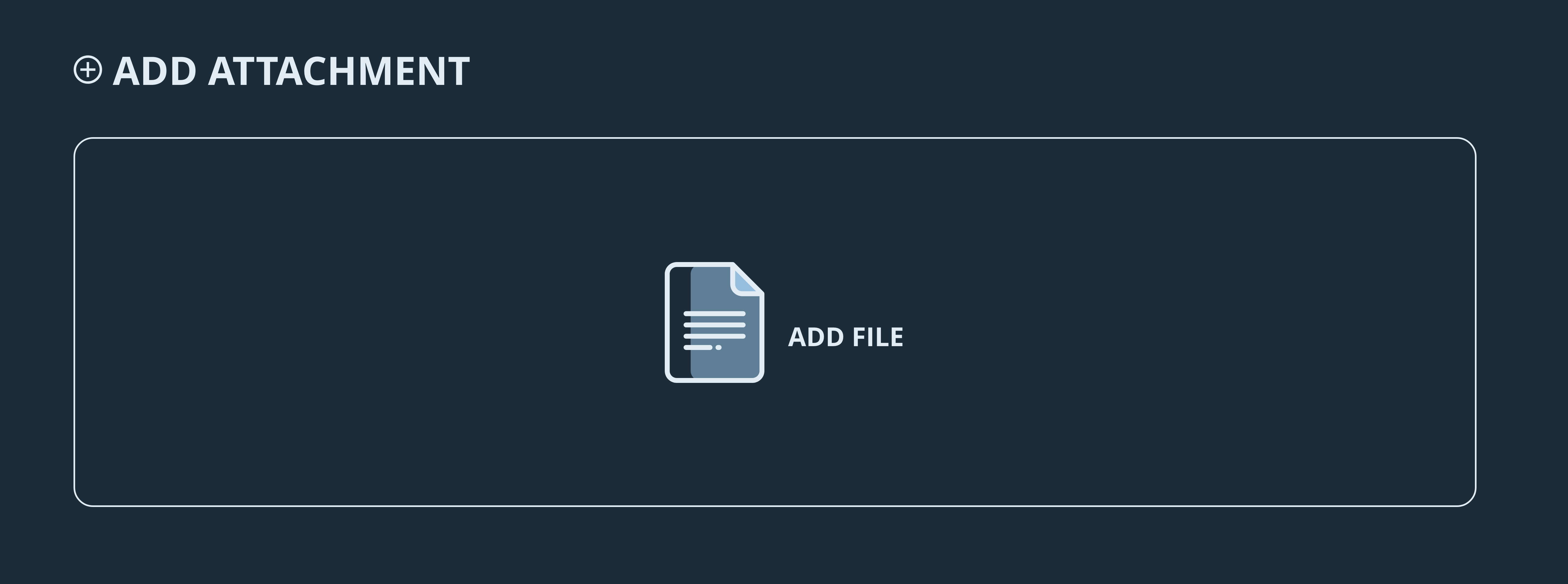This screenshot has width=1568, height=584.
Task: Click the text lines inside the document icon
Action: [714, 330]
